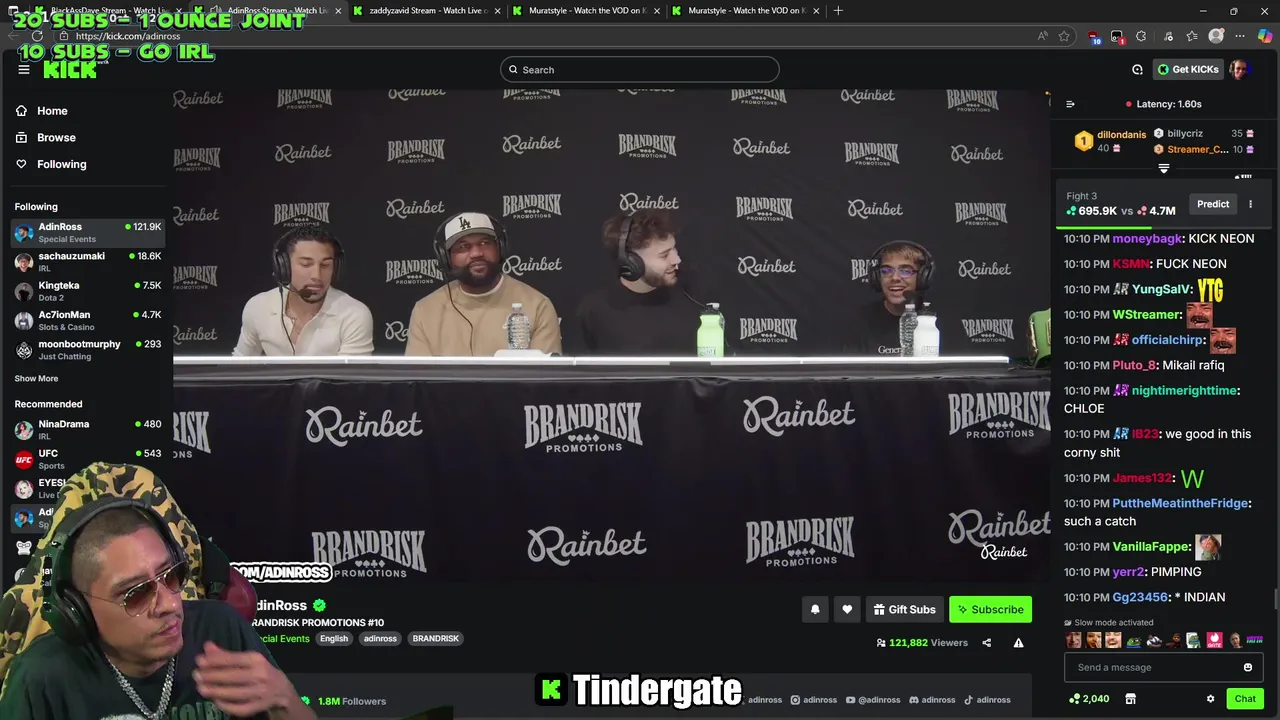Open Ac7ionMan channel in Following list

[88, 320]
